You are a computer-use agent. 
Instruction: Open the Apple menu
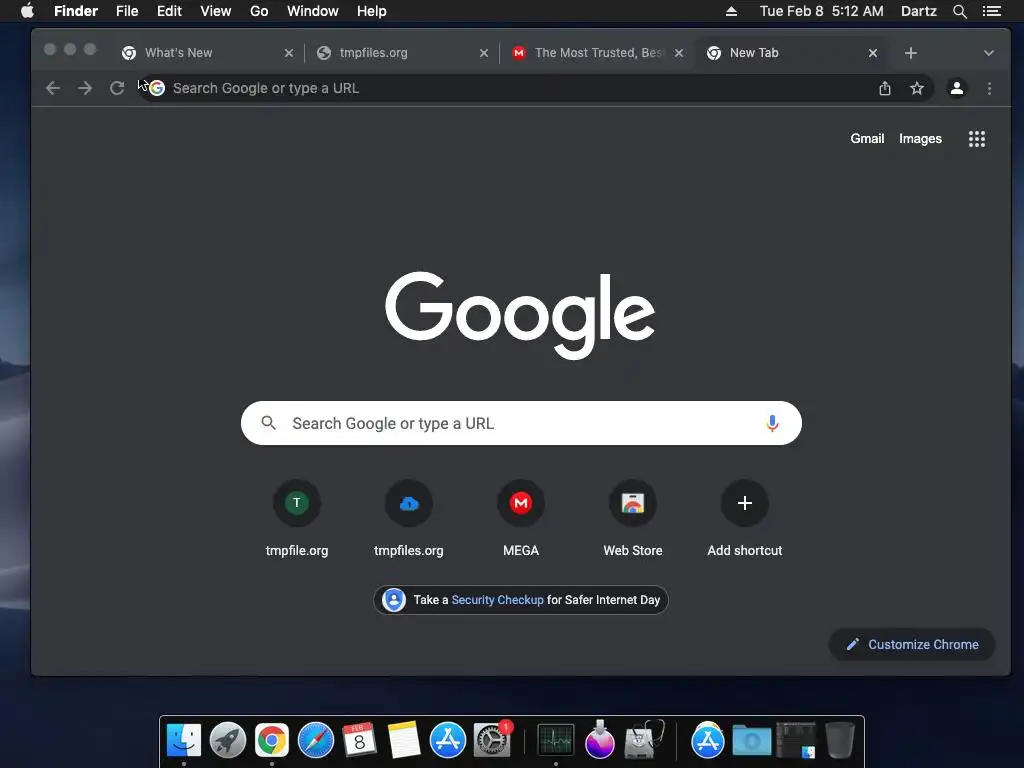click(x=27, y=11)
